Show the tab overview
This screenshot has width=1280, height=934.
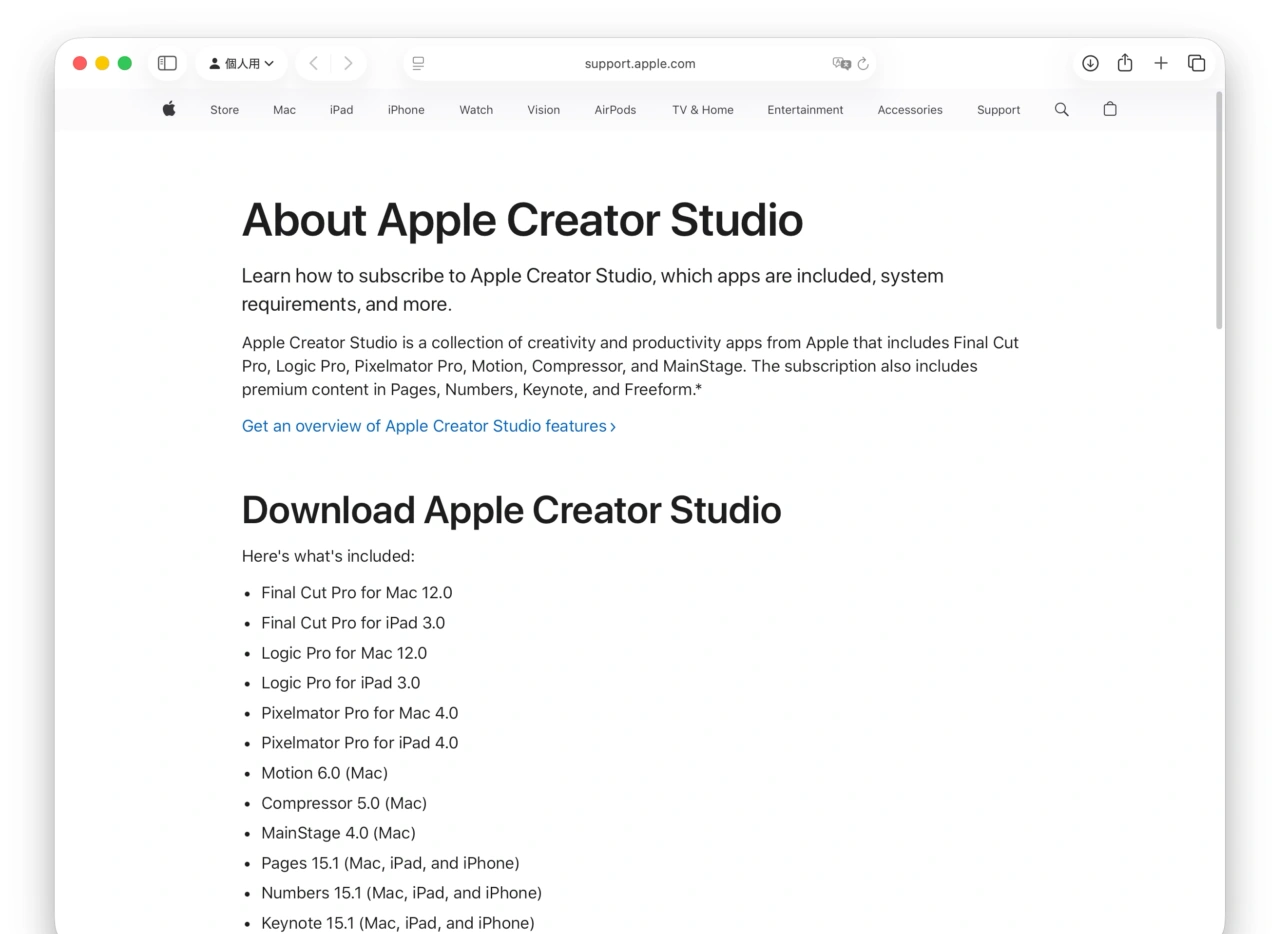click(1197, 63)
